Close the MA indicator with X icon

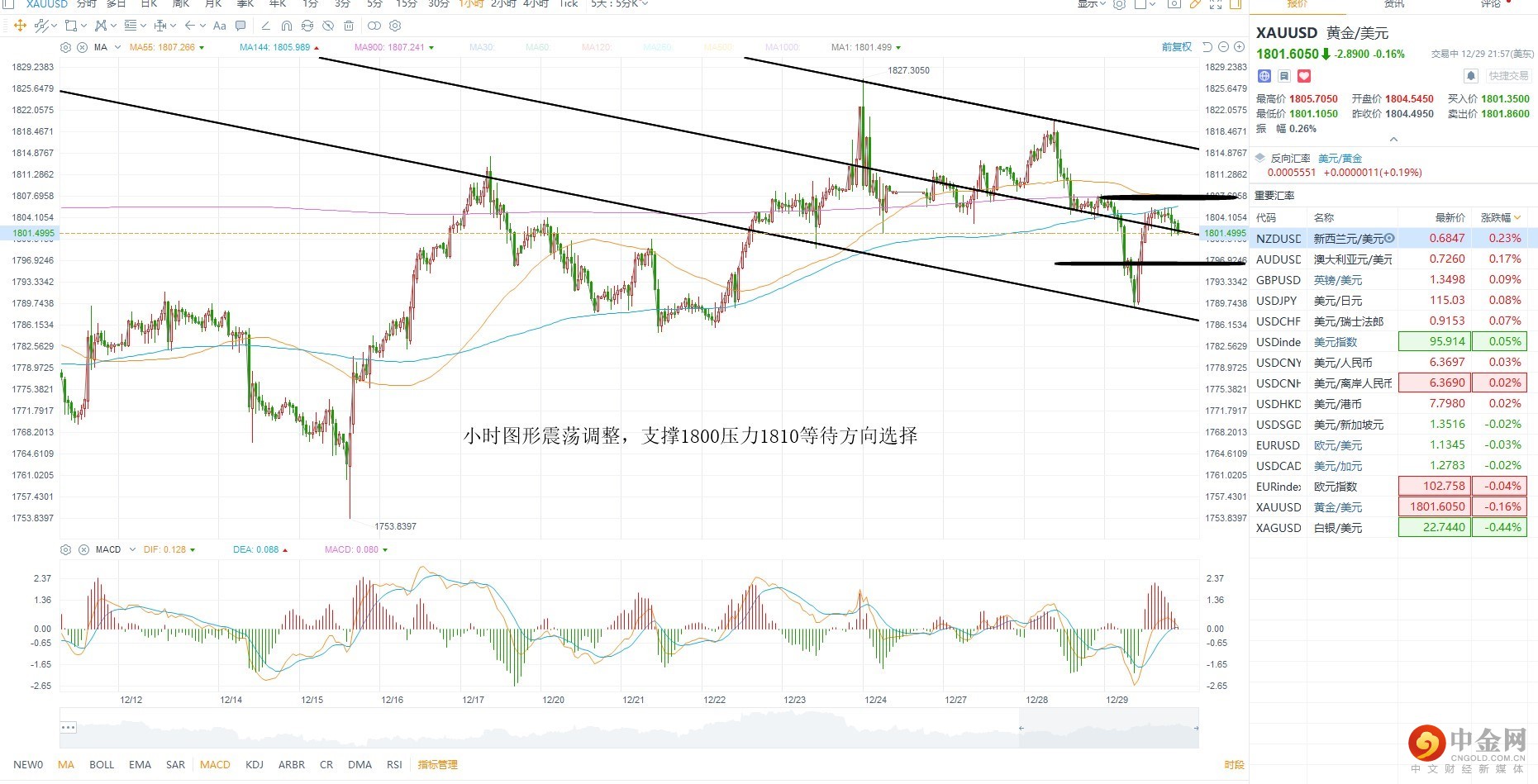coord(82,47)
